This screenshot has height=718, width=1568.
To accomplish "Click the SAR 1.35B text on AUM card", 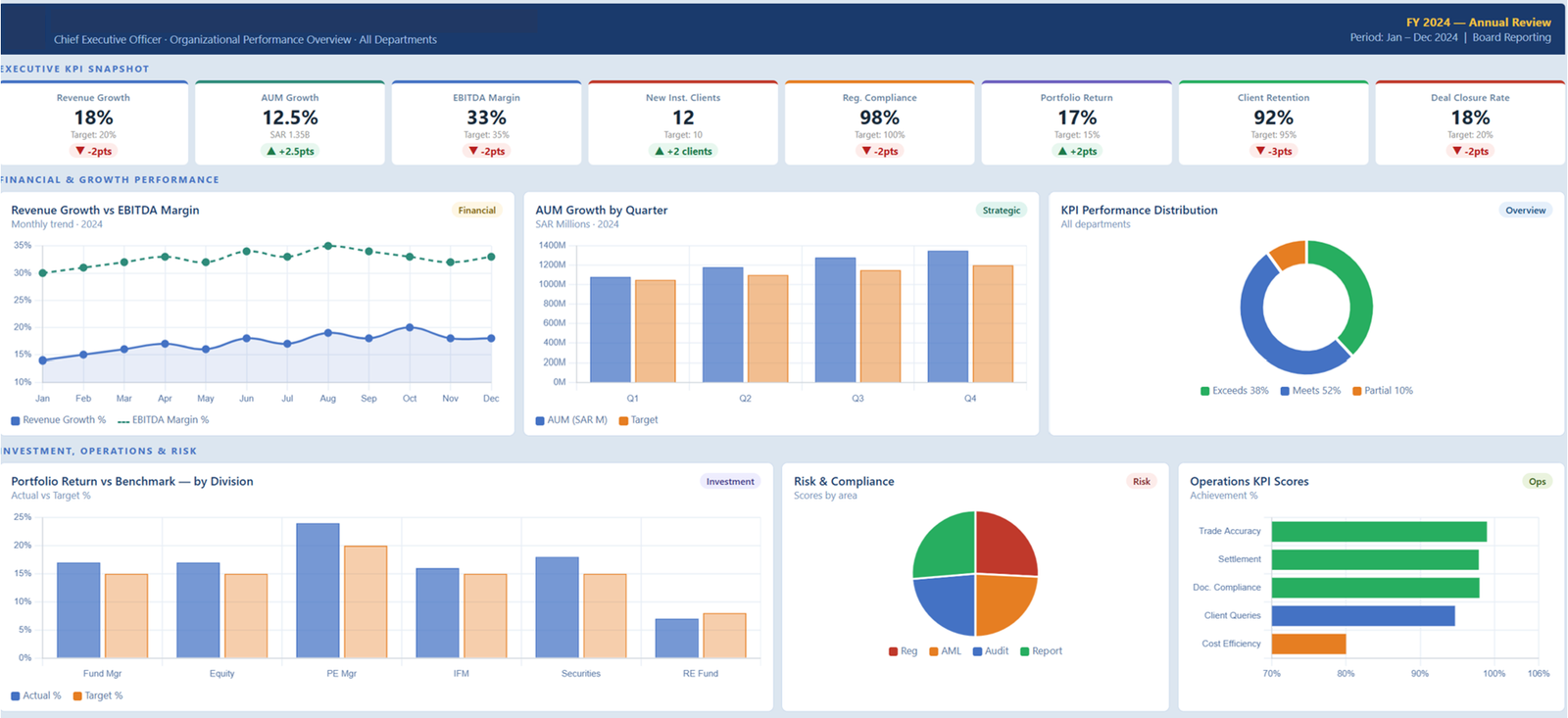I will (290, 135).
